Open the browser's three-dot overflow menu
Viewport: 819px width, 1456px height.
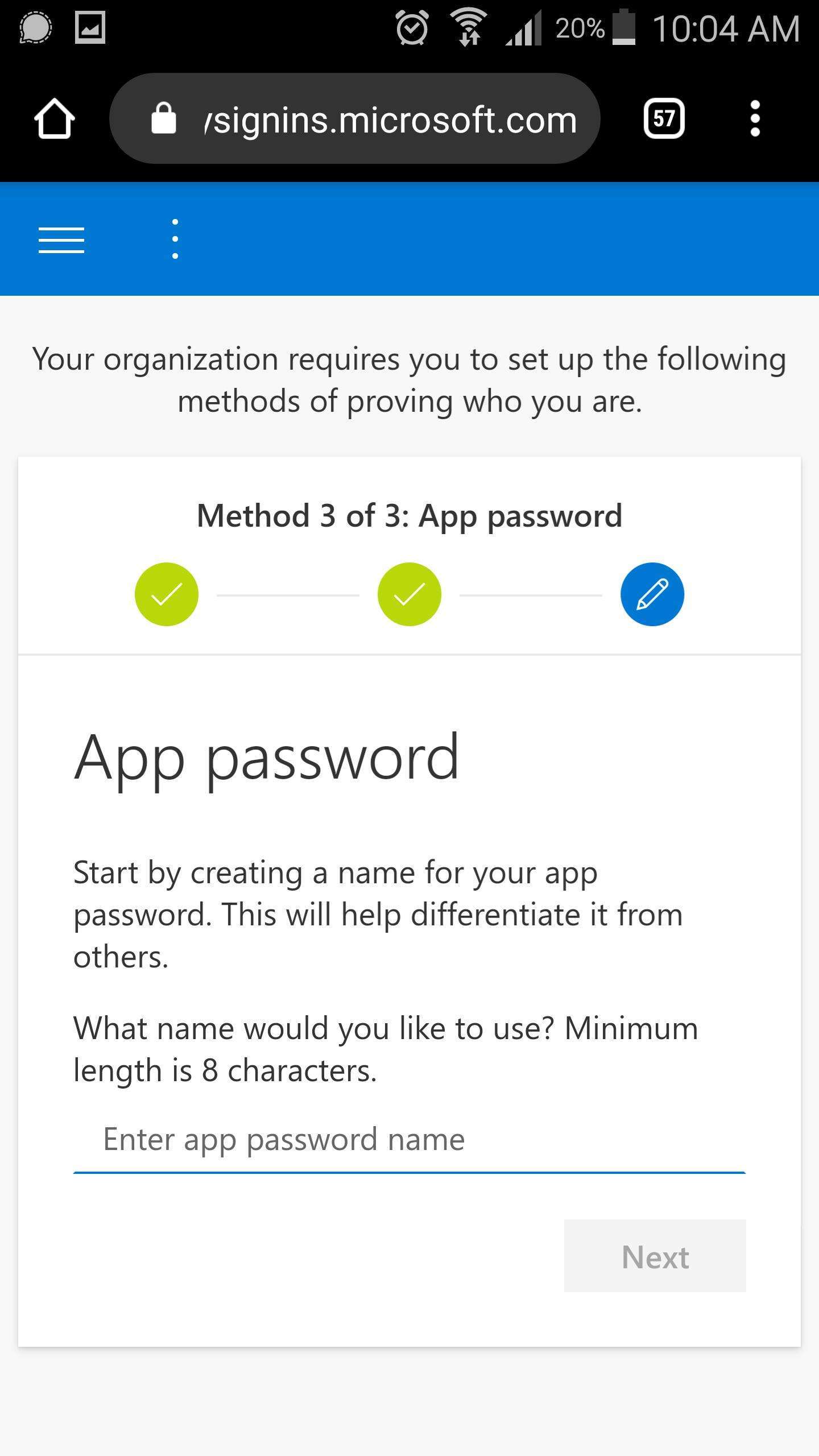click(x=755, y=119)
